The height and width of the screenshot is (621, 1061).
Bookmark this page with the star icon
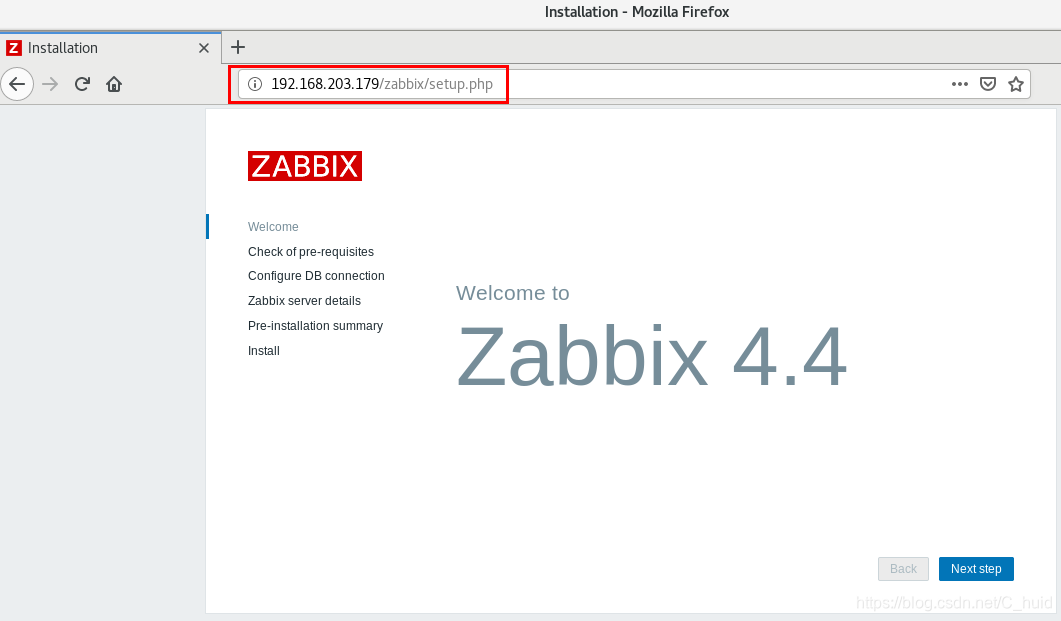click(x=1016, y=84)
